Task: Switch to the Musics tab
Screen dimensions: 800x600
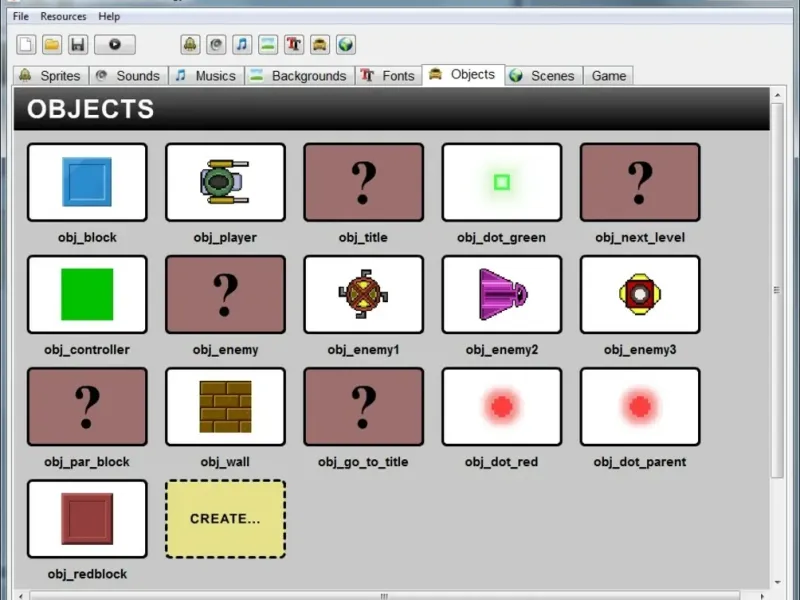Action: pyautogui.click(x=206, y=76)
